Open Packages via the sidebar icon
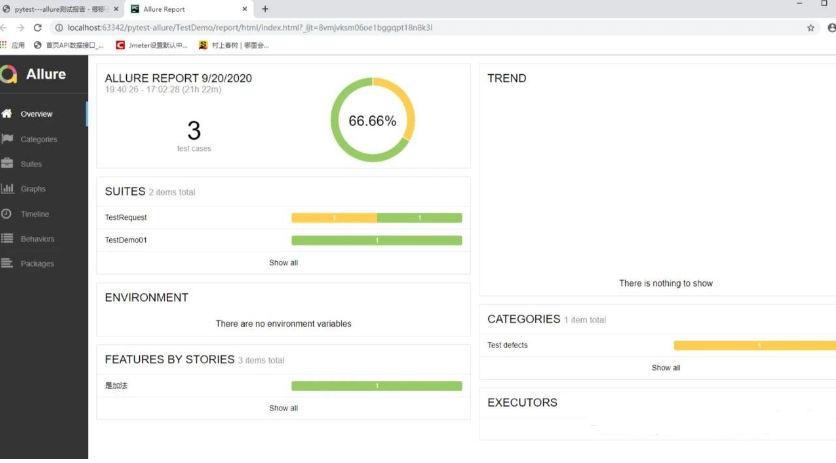 pos(7,263)
